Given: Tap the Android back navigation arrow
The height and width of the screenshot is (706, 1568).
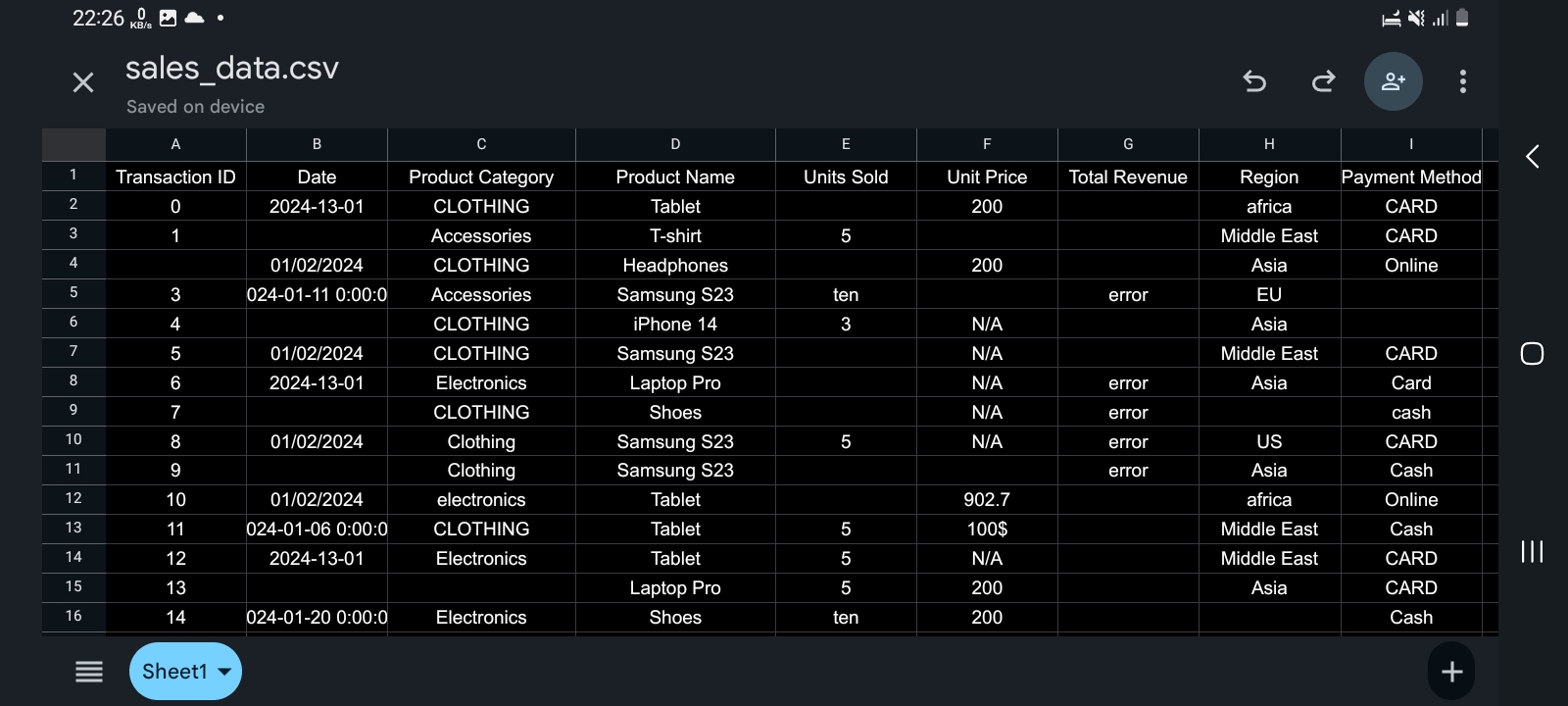Looking at the screenshot, I should pos(1532,156).
